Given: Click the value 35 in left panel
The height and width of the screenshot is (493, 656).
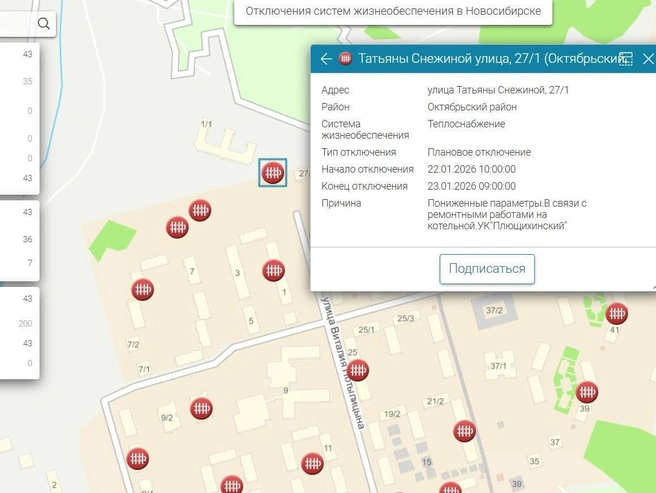Looking at the screenshot, I should click(x=28, y=81).
